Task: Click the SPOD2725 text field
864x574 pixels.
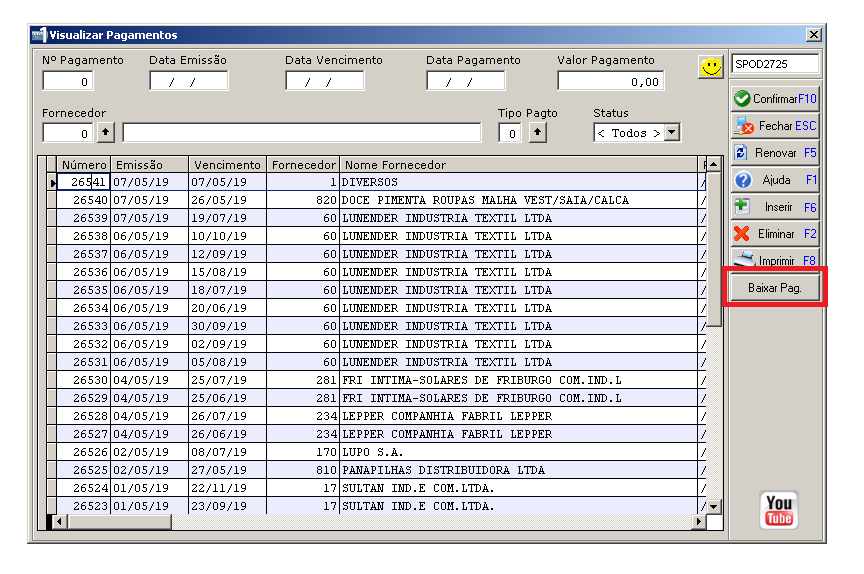Action: click(775, 64)
